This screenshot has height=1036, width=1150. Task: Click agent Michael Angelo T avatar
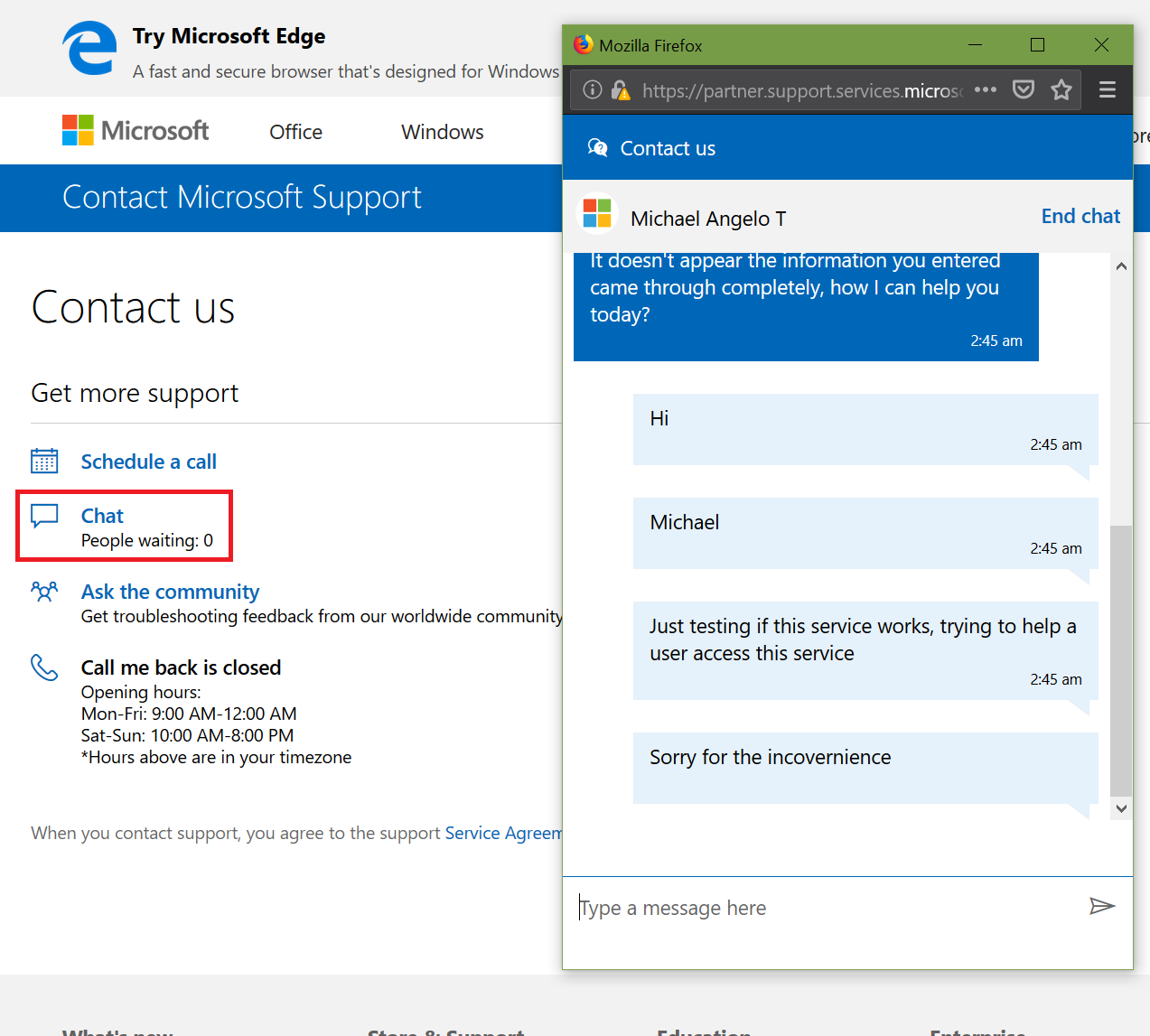pos(597,214)
